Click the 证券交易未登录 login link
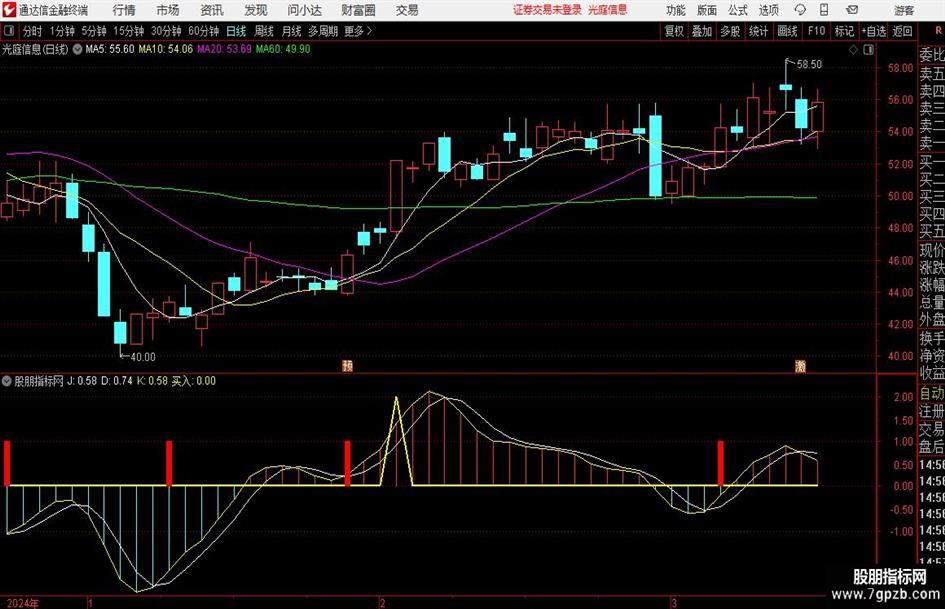Image resolution: width=945 pixels, height=609 pixels. [547, 10]
